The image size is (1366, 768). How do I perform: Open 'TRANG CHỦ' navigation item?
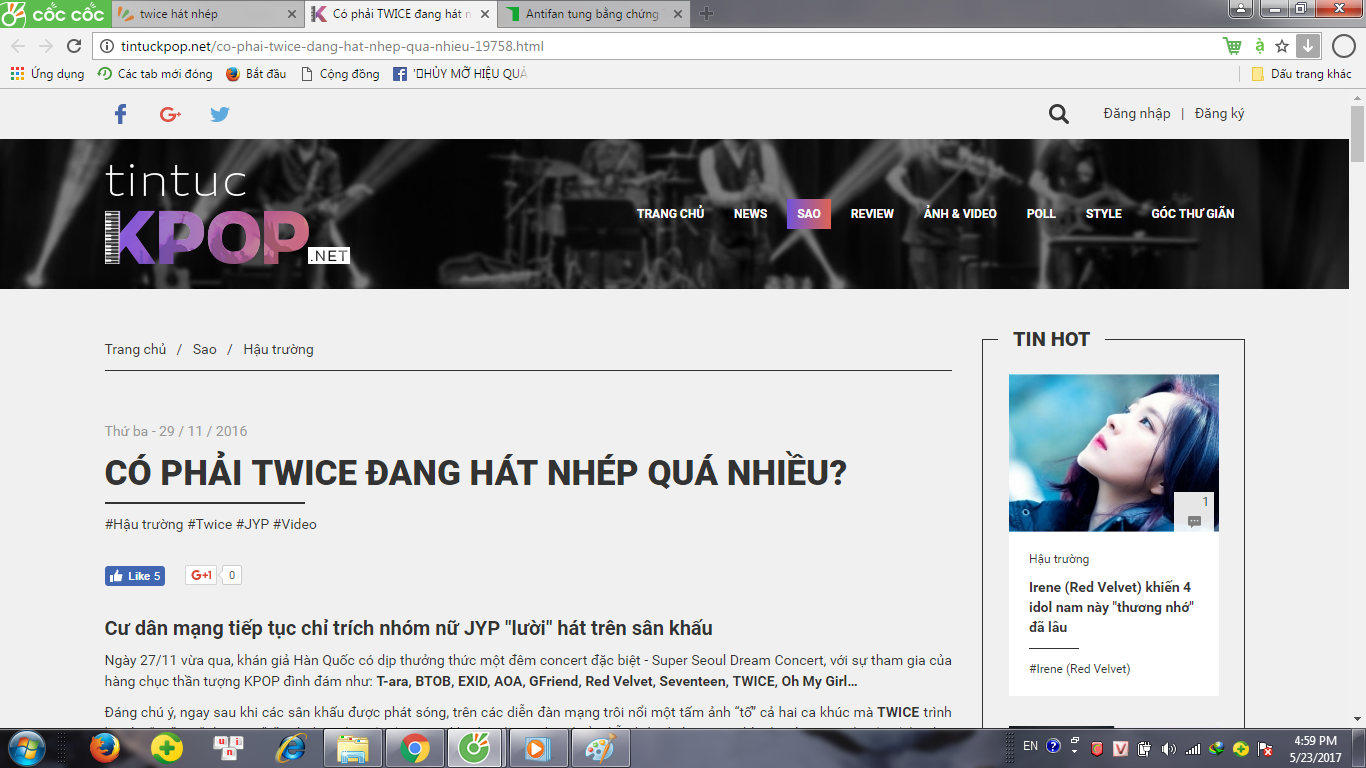(x=670, y=214)
